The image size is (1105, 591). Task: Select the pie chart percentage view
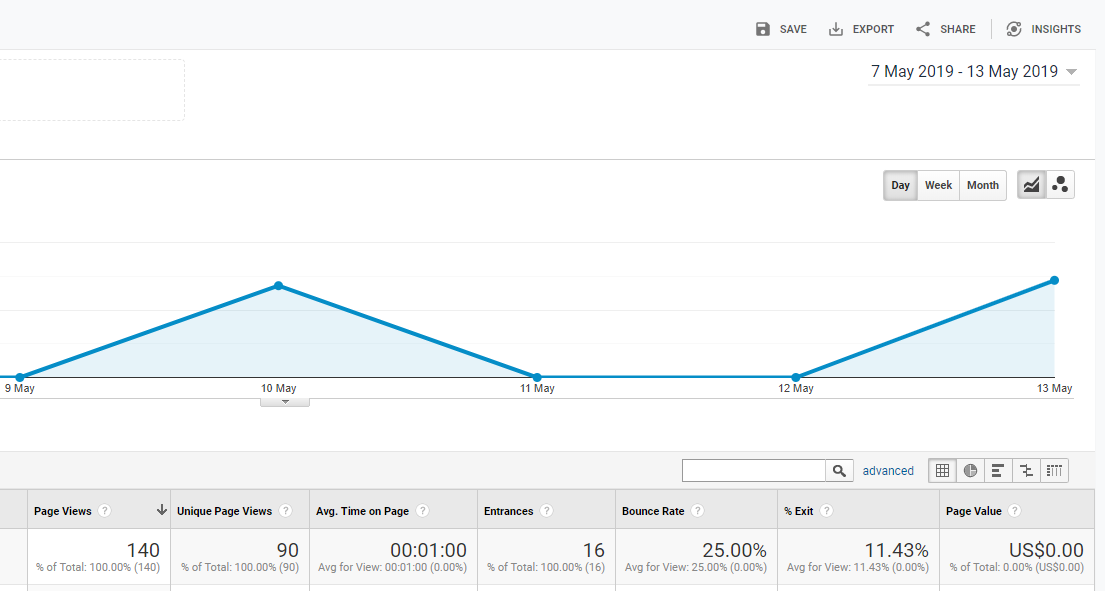tap(970, 471)
